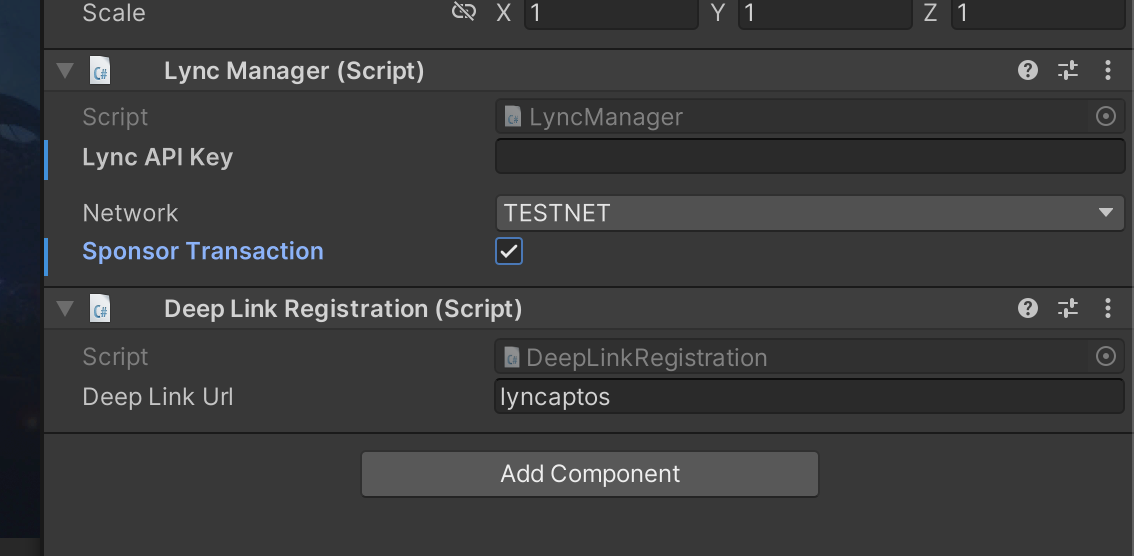Open Lync Manager component options menu

1108,70
